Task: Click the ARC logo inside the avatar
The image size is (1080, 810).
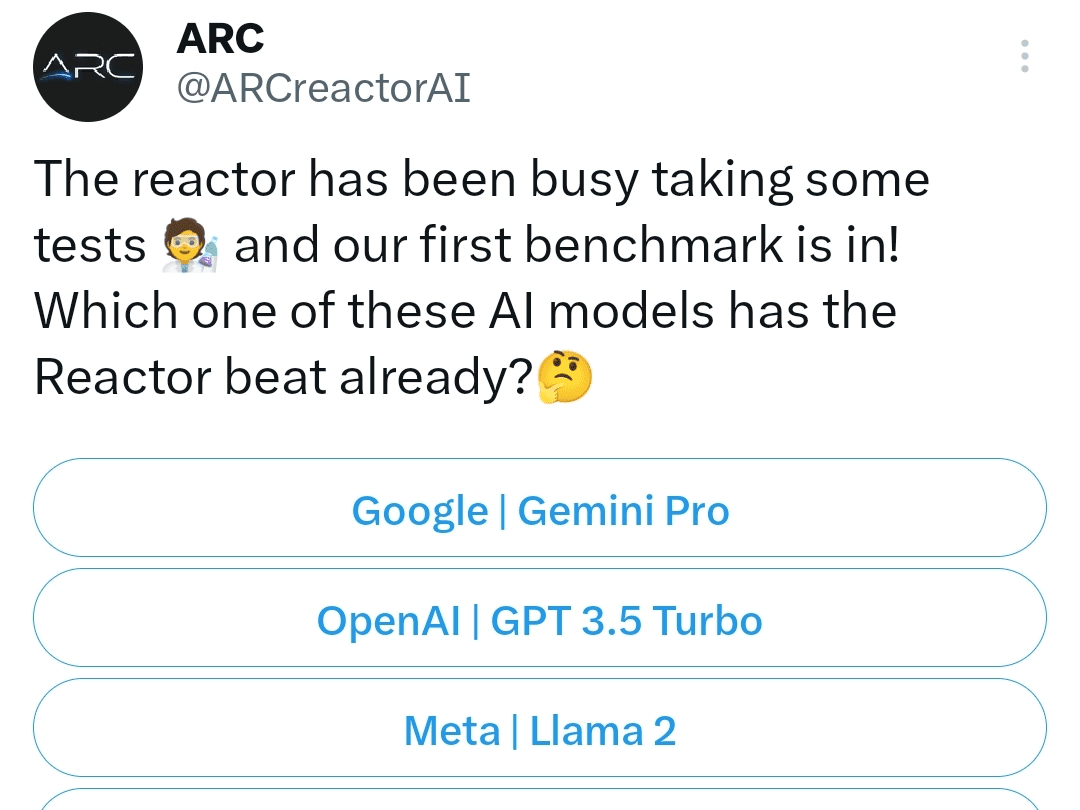Action: click(88, 66)
